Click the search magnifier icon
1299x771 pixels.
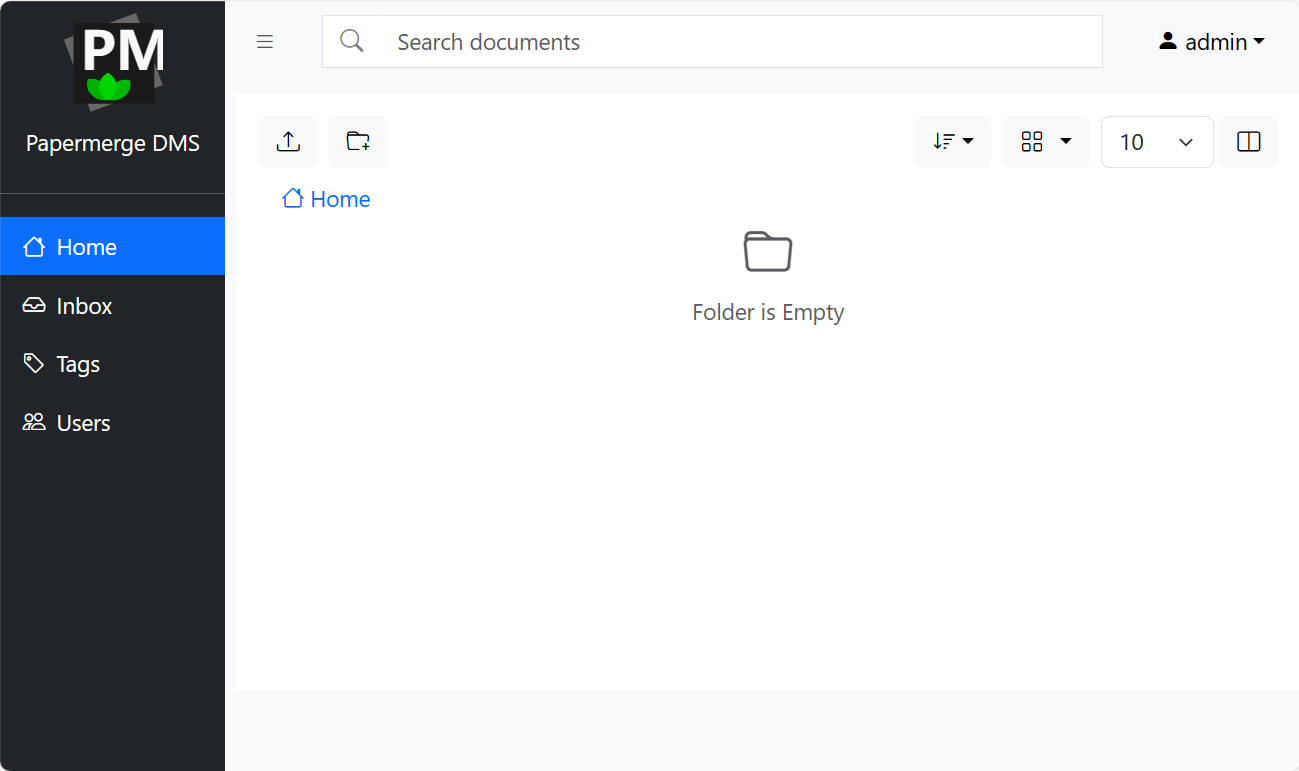click(x=351, y=41)
